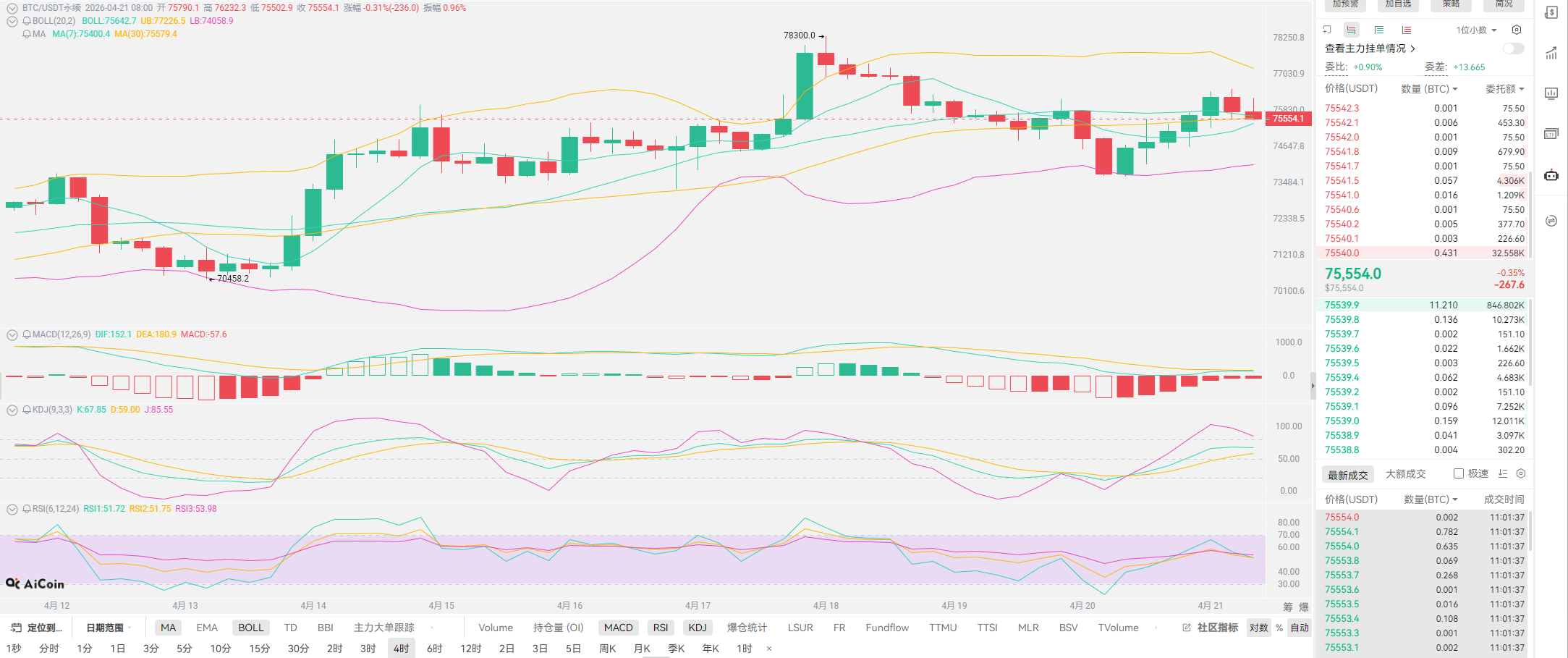Open the 委托额 column dropdown
The image size is (1568, 658).
pyautogui.click(x=1505, y=88)
